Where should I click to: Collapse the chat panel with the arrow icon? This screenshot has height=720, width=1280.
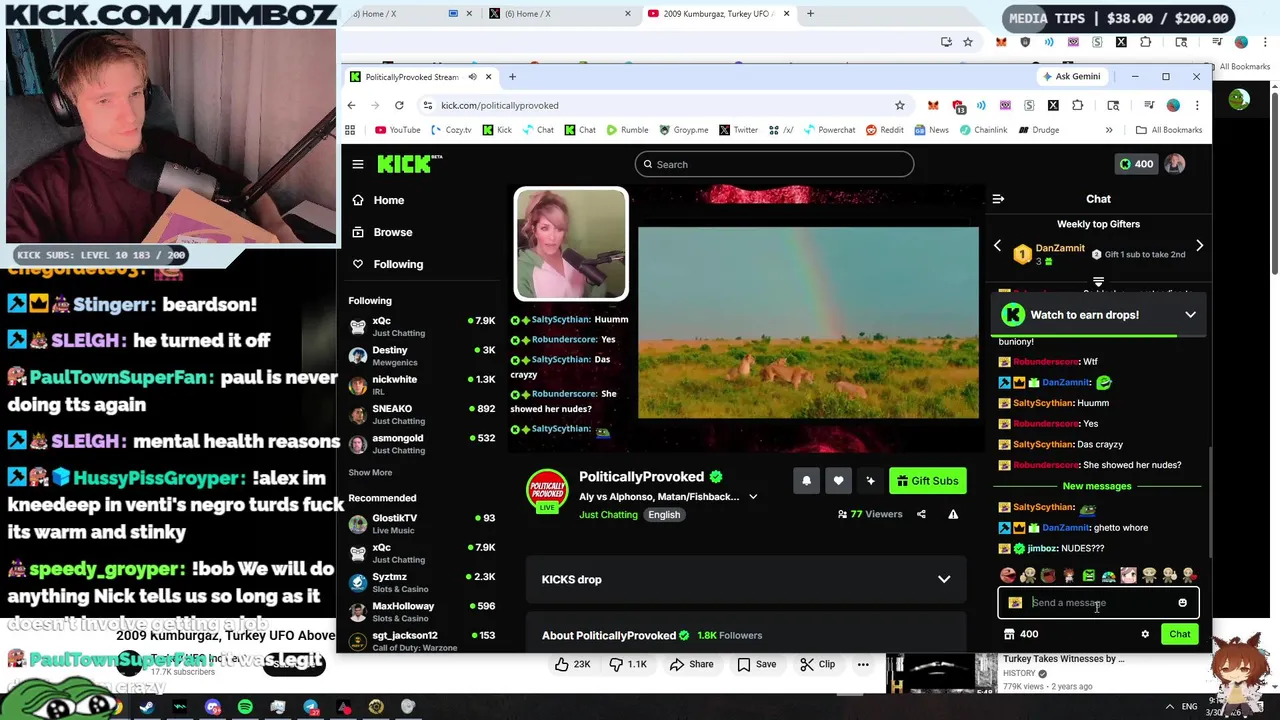tap(998, 199)
